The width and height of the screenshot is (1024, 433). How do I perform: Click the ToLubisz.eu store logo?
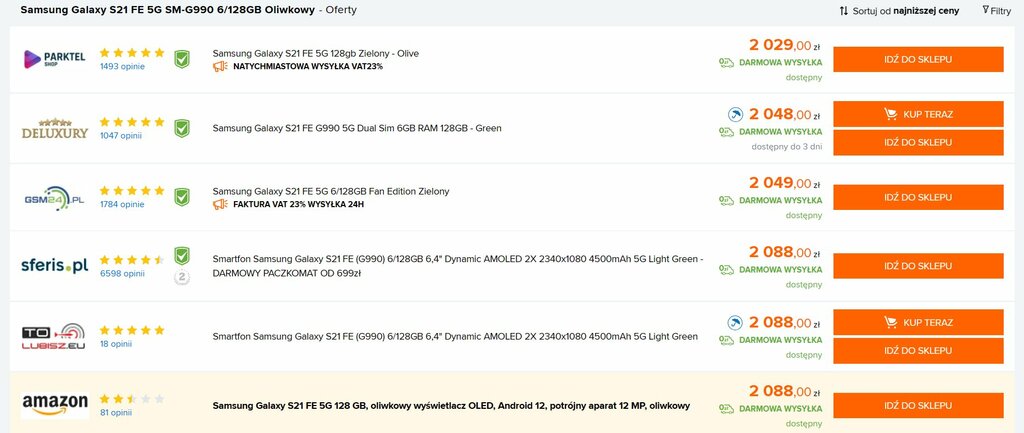tap(54, 336)
